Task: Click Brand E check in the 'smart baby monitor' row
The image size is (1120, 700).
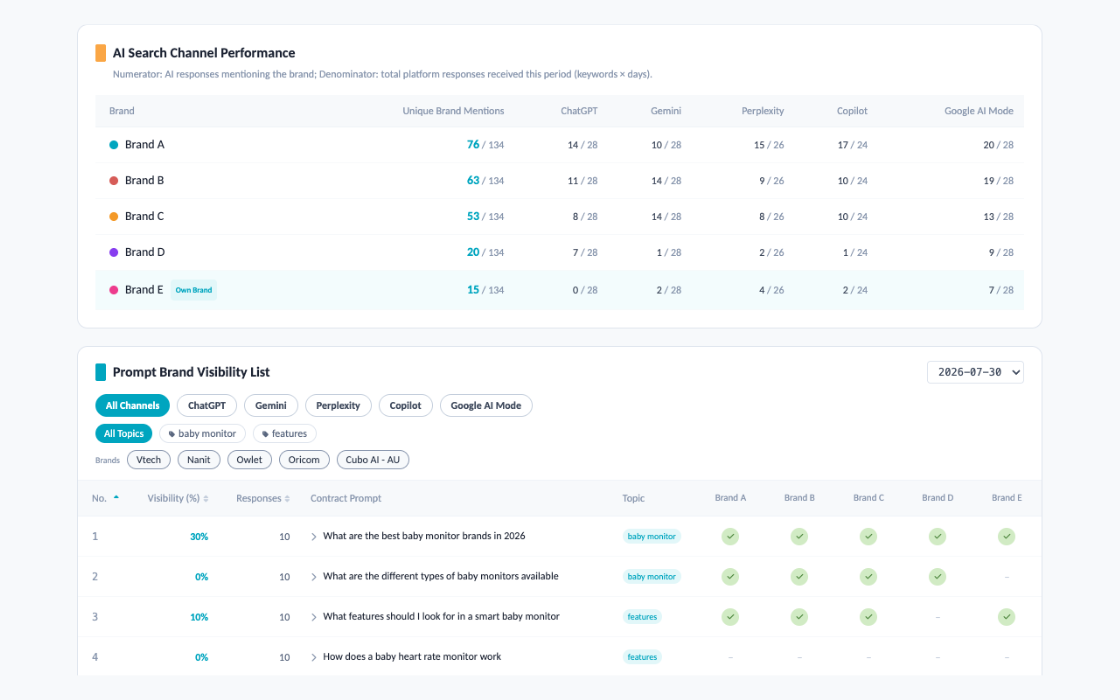Action: [1006, 616]
